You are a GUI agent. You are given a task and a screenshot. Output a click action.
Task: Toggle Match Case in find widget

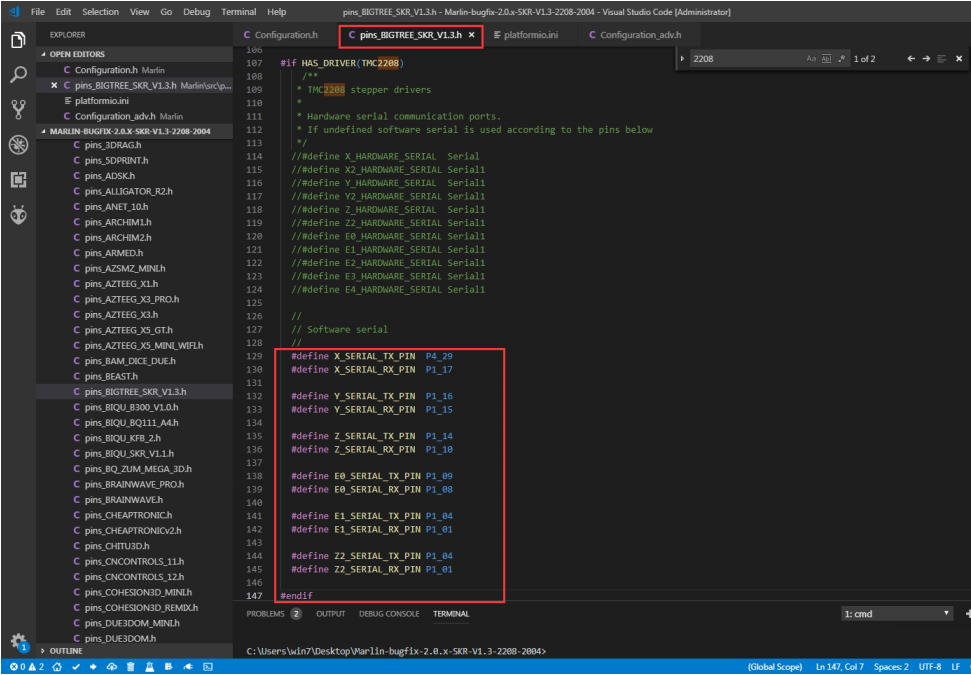point(811,59)
